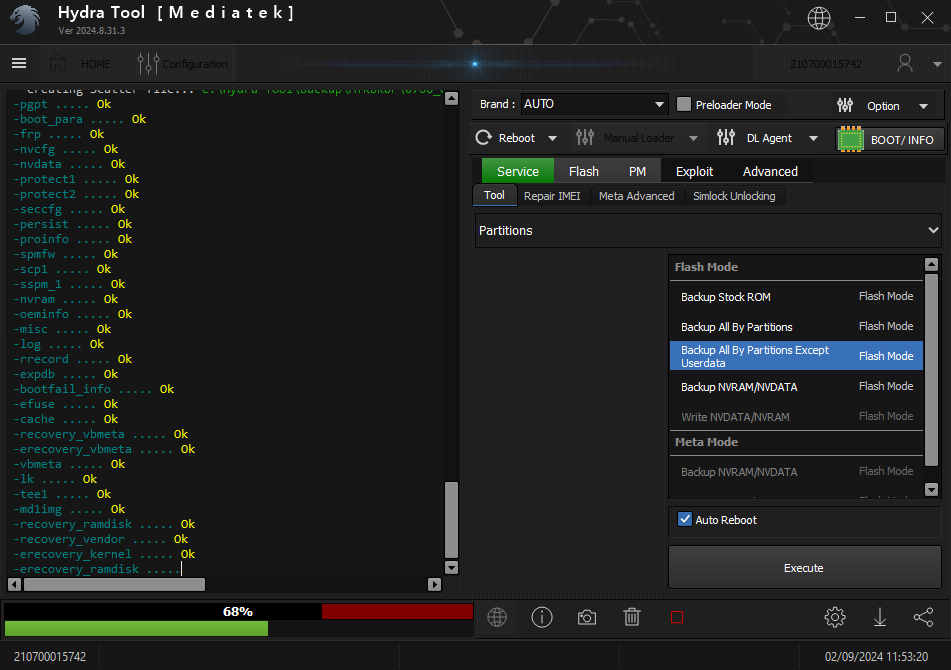951x670 pixels.
Task: Open the user account icon
Action: 905,63
